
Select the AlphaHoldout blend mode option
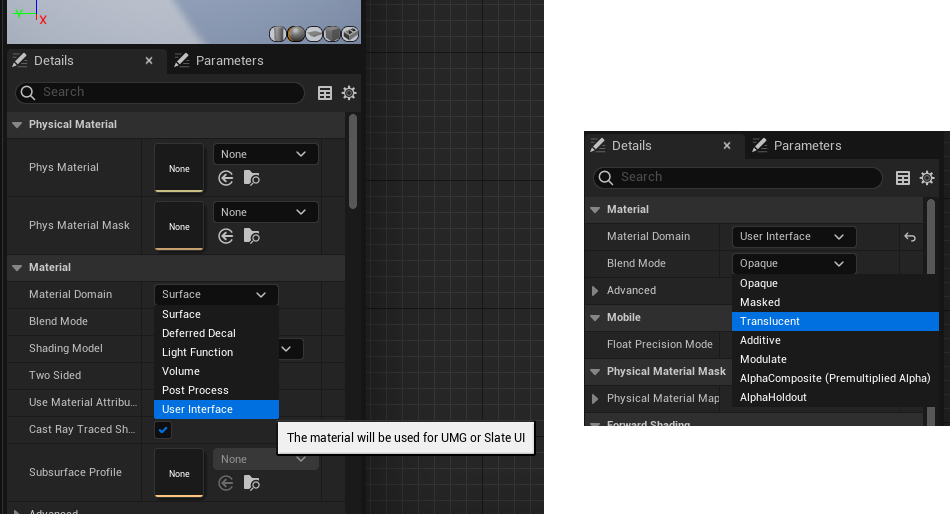pos(773,397)
